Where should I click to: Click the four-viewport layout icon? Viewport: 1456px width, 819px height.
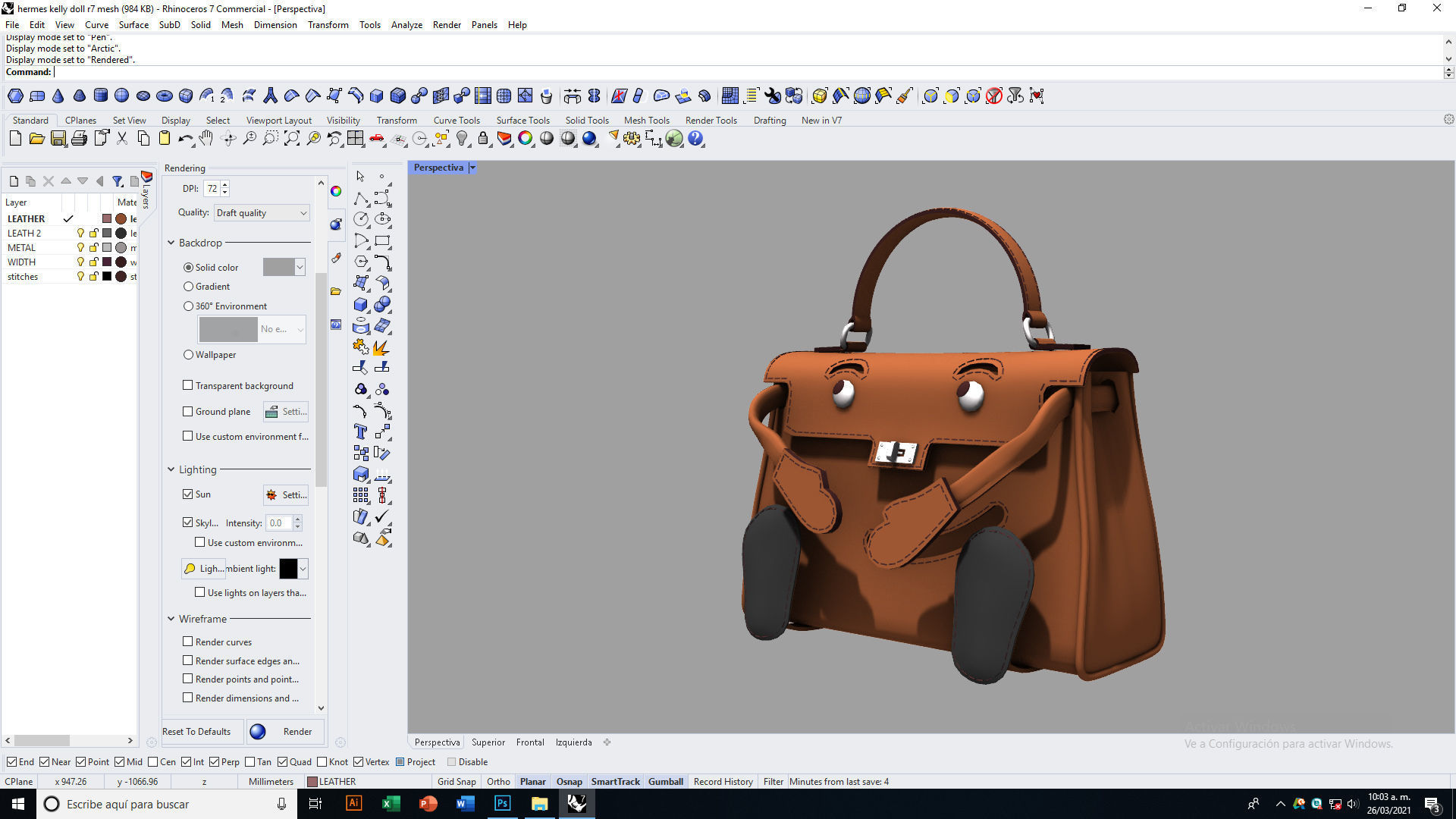(356, 139)
